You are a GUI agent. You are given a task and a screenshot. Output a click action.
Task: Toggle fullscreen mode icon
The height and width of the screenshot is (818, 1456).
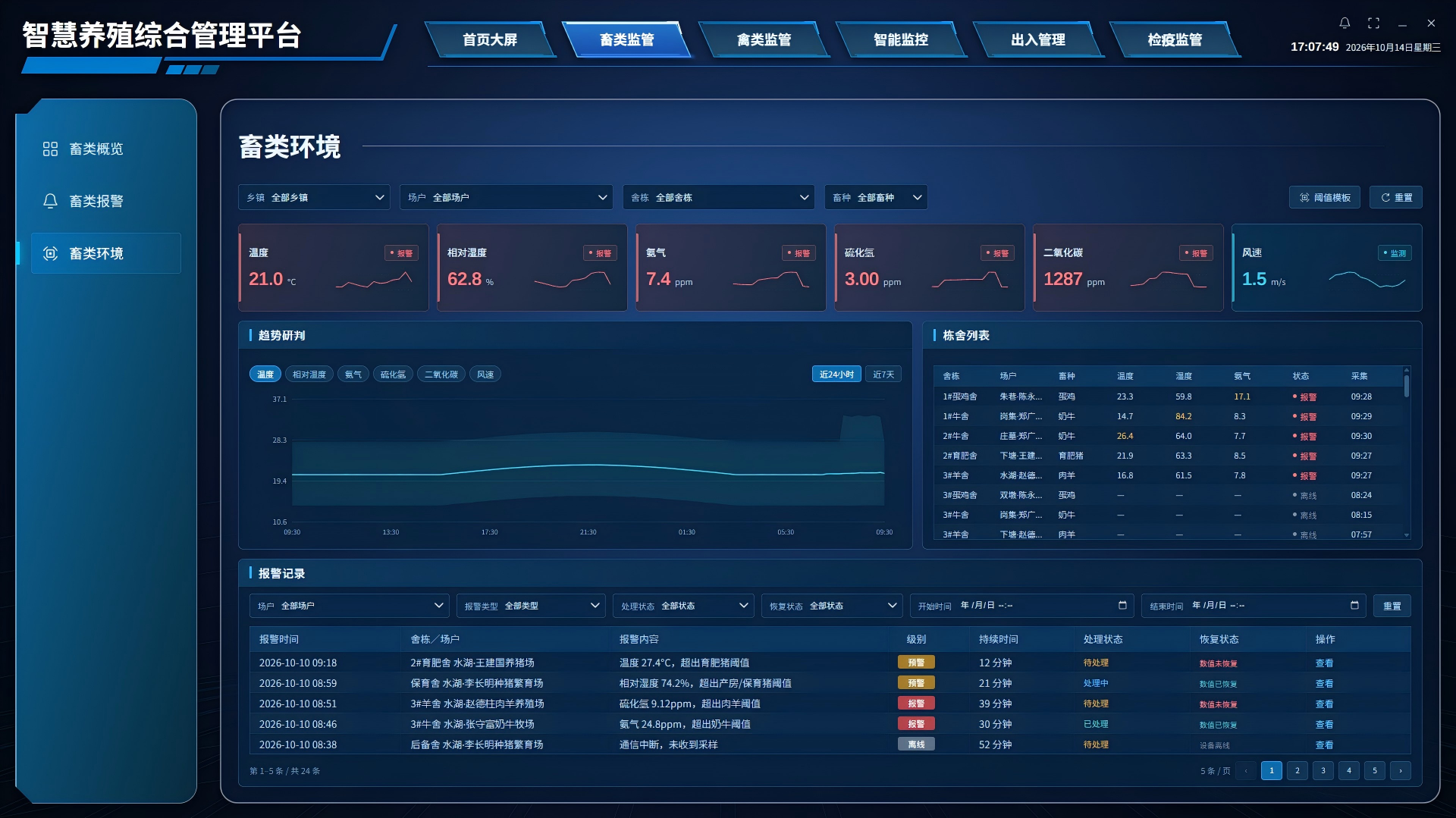[1373, 23]
